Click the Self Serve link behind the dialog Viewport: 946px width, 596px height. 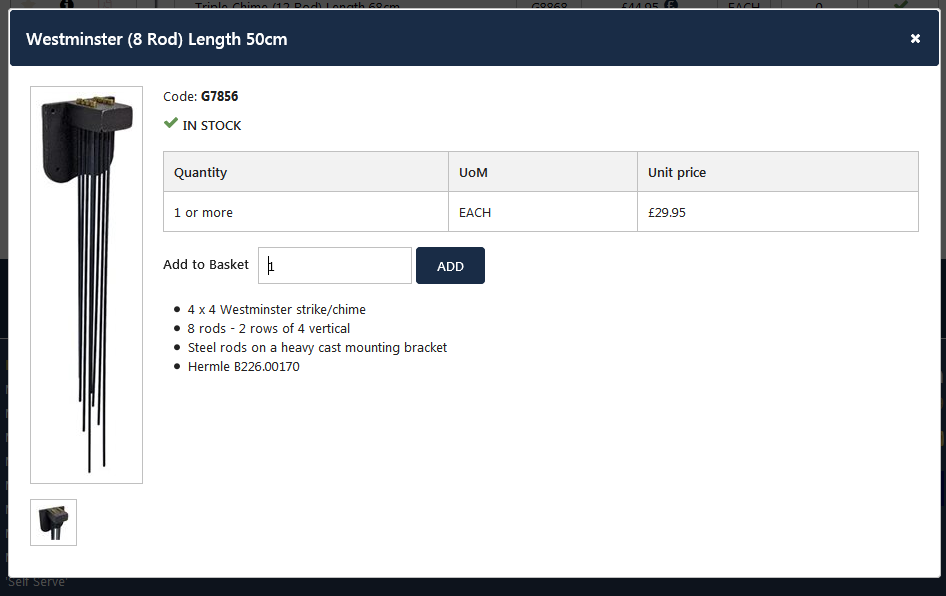[36, 582]
